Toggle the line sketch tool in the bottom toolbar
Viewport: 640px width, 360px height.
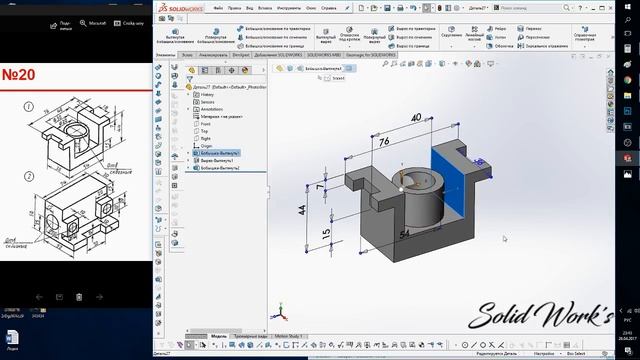[473, 345]
